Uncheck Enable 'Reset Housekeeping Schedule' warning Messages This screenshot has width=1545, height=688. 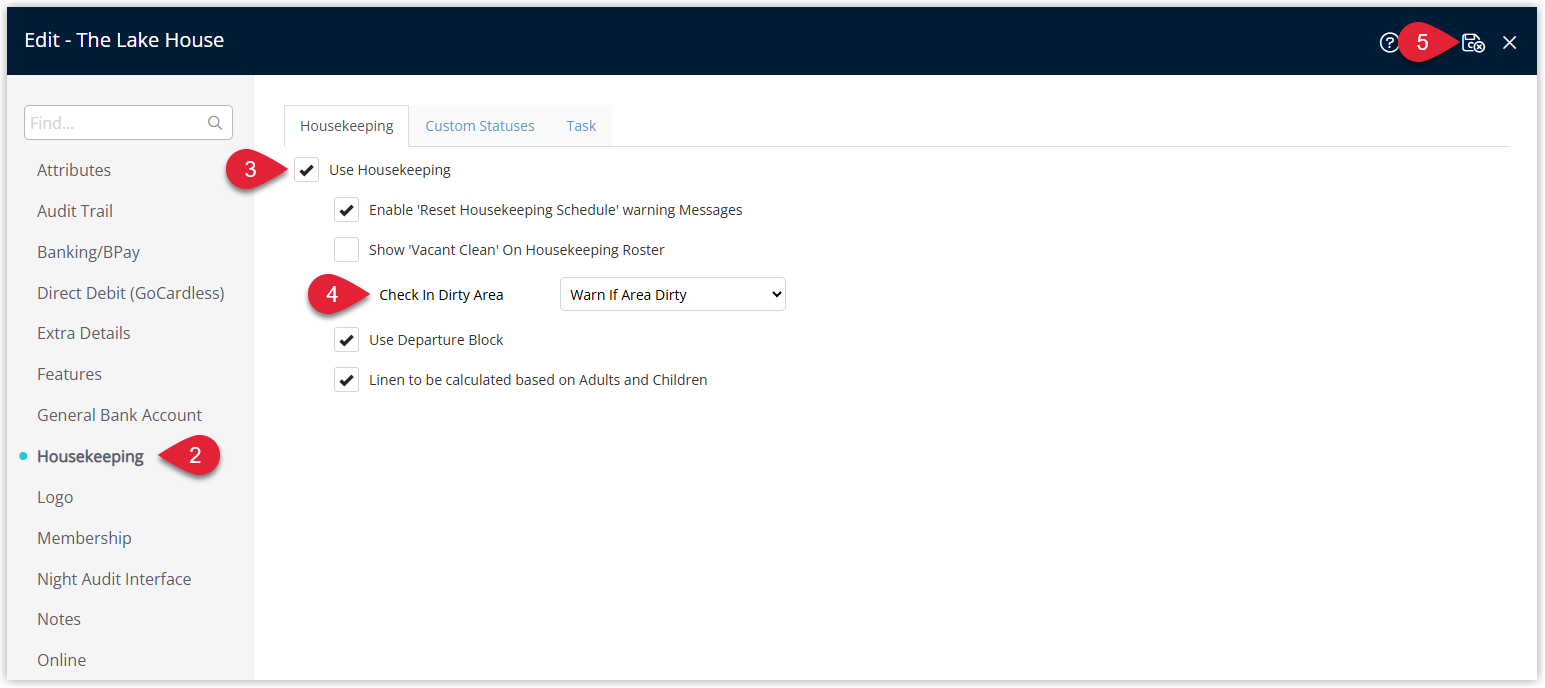tap(346, 210)
